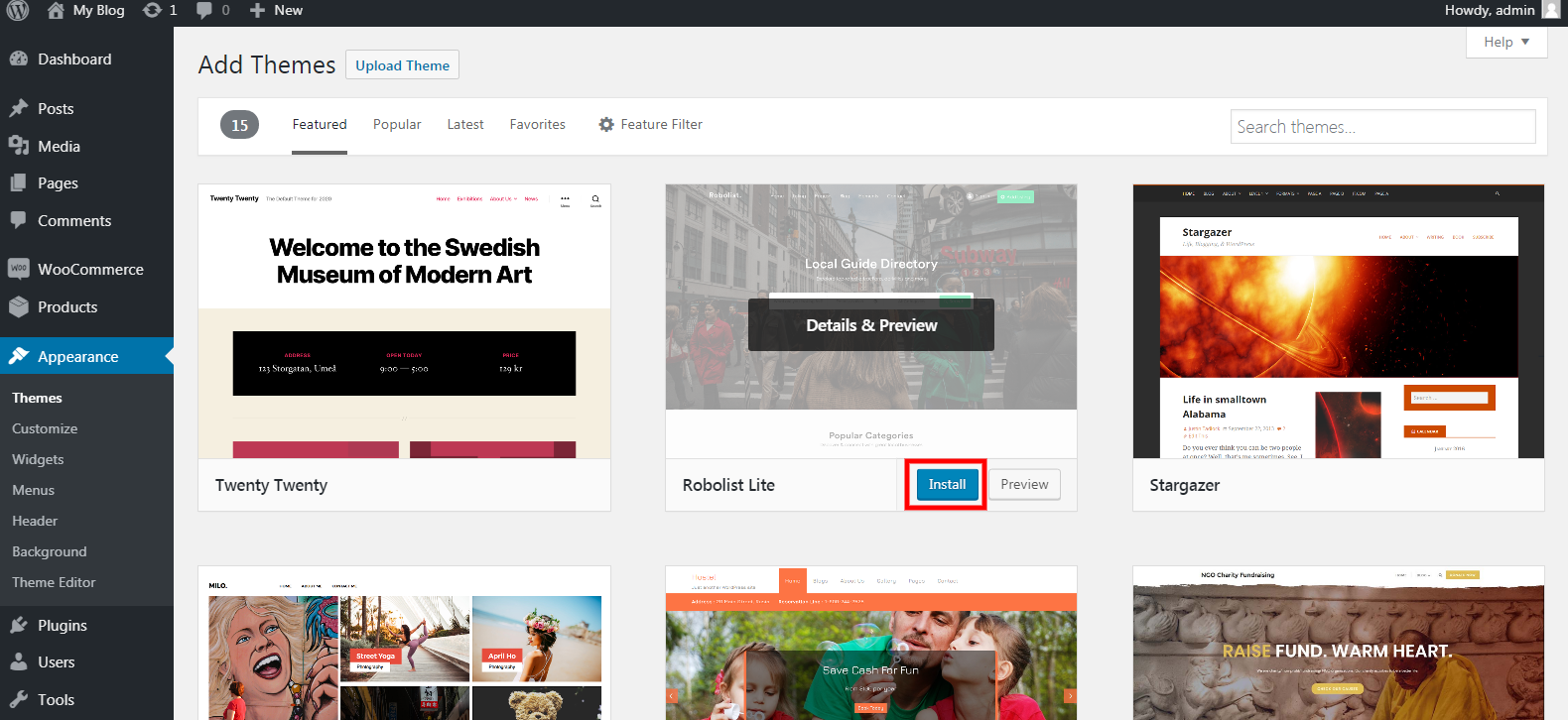
Task: Click the Dashboard gauge icon
Action: coord(19,59)
